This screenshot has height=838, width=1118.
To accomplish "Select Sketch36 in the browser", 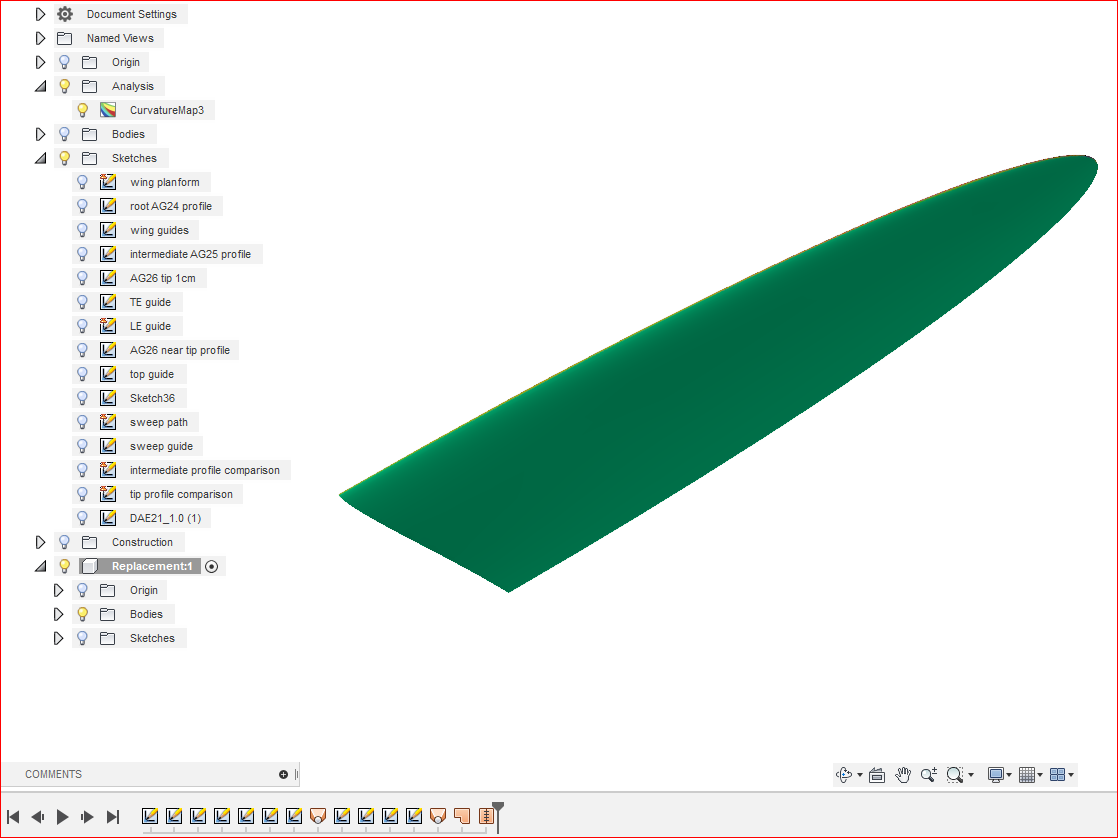I will tap(152, 398).
